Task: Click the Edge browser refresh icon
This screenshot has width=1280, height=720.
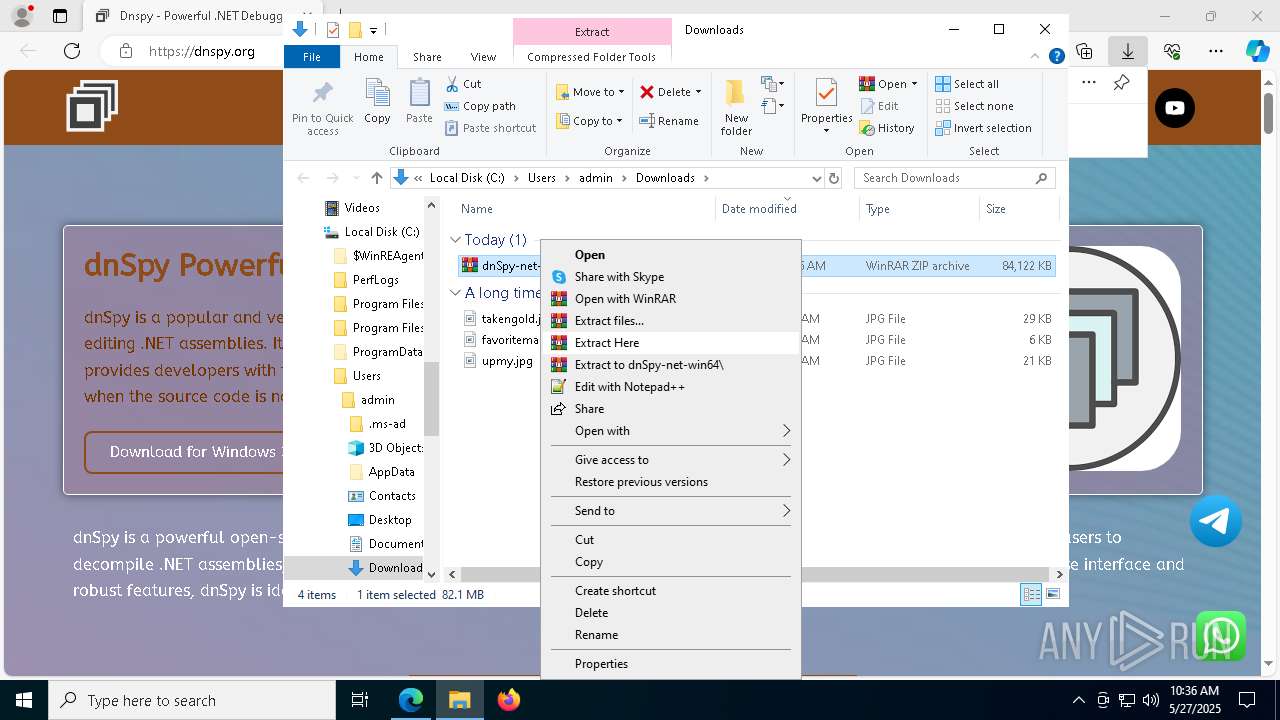Action: click(71, 50)
